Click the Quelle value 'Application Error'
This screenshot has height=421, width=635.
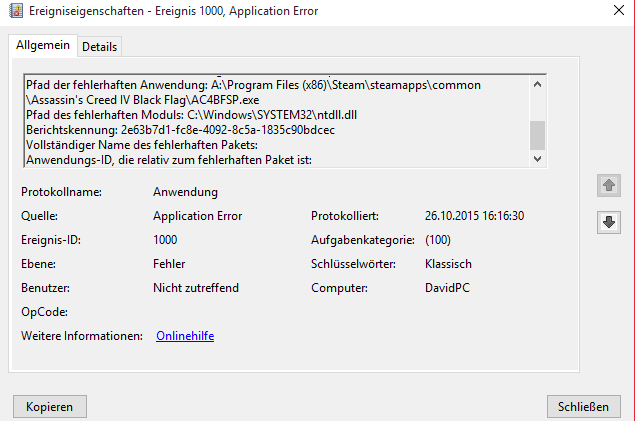coord(198,216)
